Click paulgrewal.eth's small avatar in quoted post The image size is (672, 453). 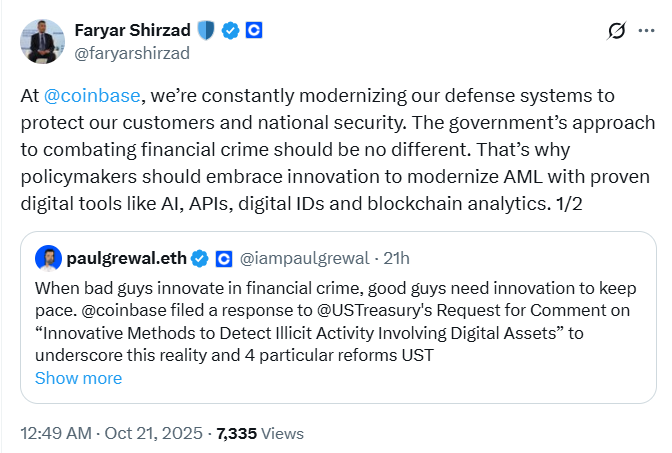(x=48, y=259)
